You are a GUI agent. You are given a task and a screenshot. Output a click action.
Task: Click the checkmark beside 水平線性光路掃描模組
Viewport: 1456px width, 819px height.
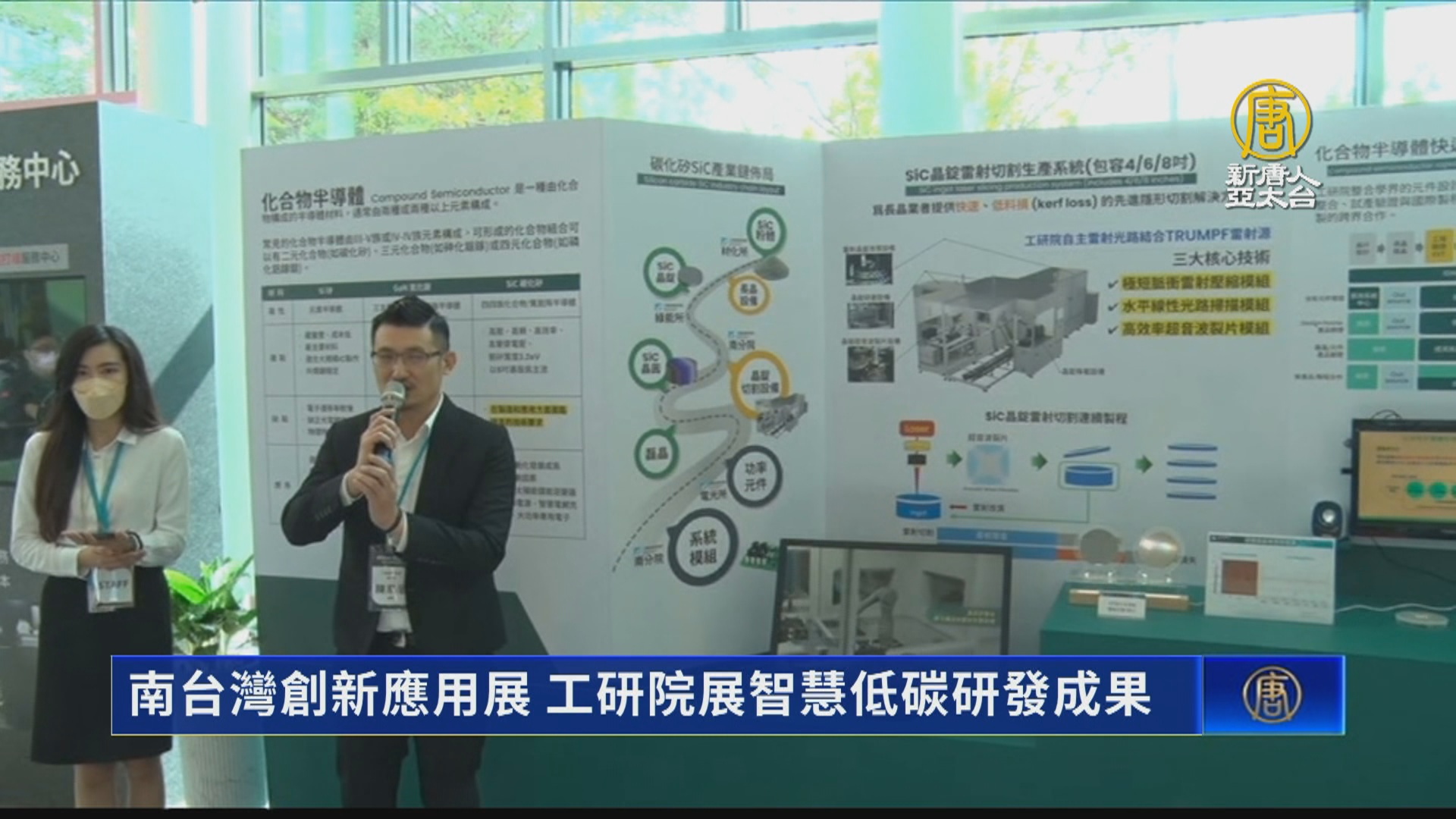(1112, 306)
